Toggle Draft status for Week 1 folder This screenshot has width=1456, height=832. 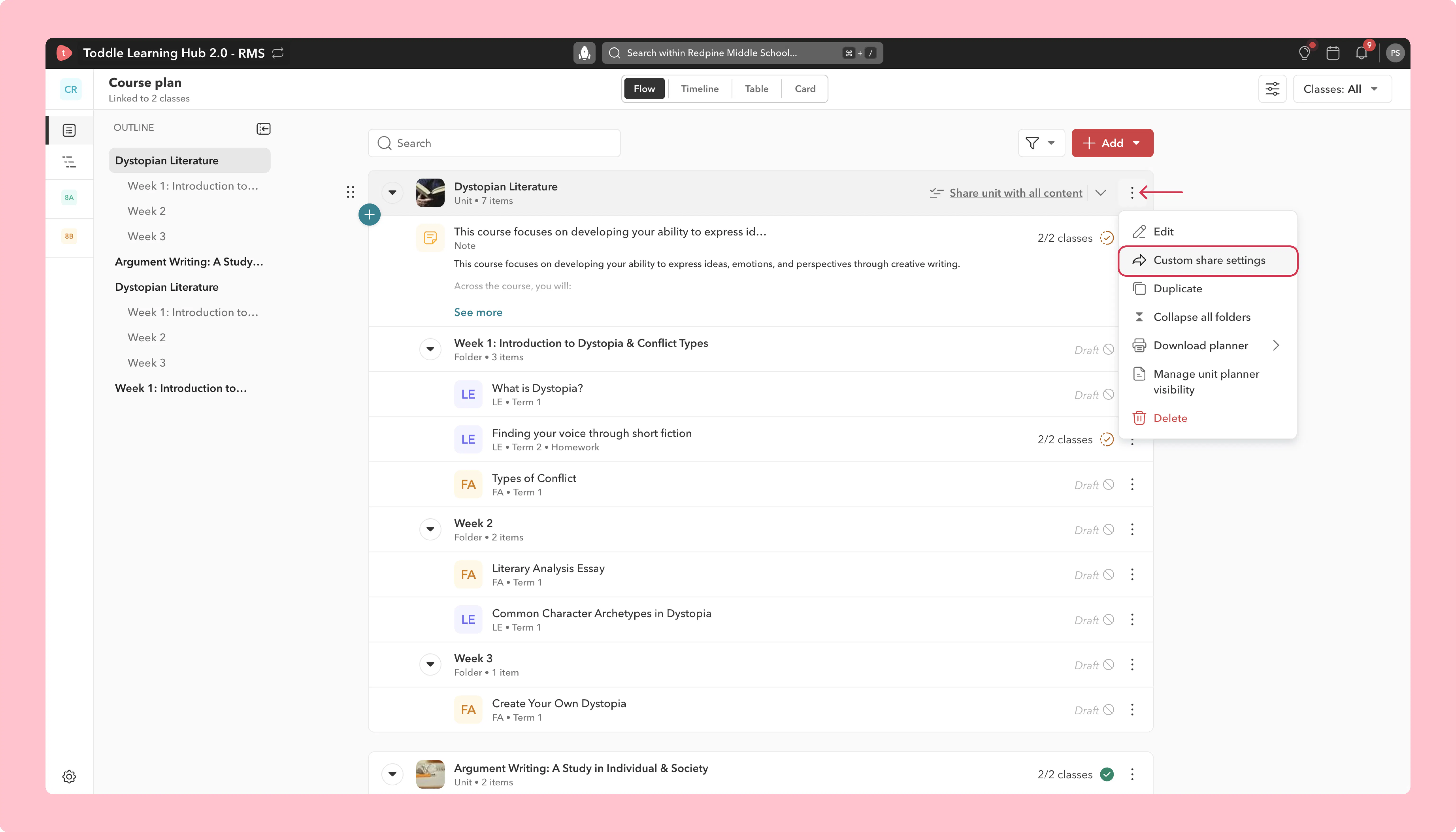pyautogui.click(x=1109, y=349)
